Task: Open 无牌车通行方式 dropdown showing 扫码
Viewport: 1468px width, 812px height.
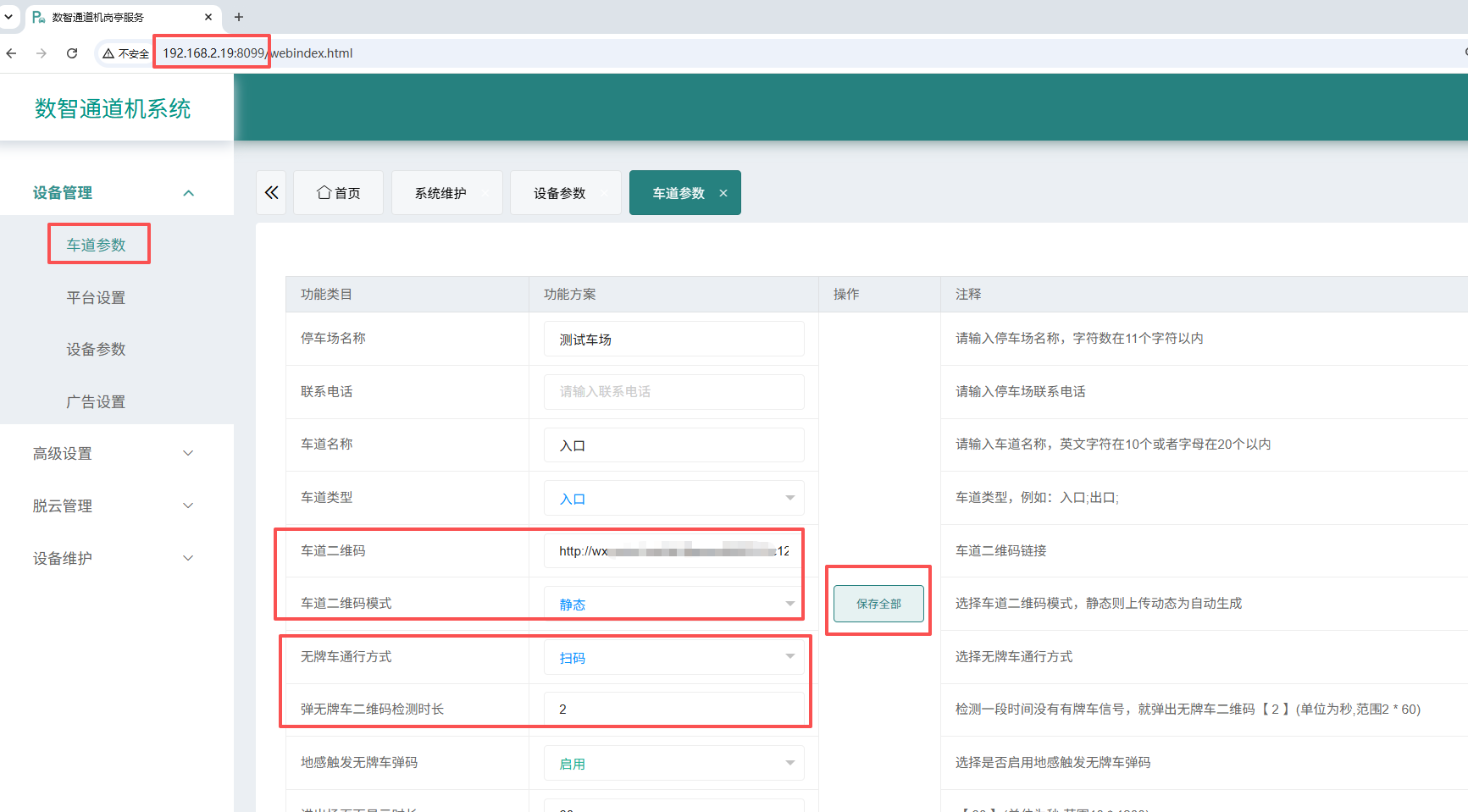Action: click(x=674, y=657)
